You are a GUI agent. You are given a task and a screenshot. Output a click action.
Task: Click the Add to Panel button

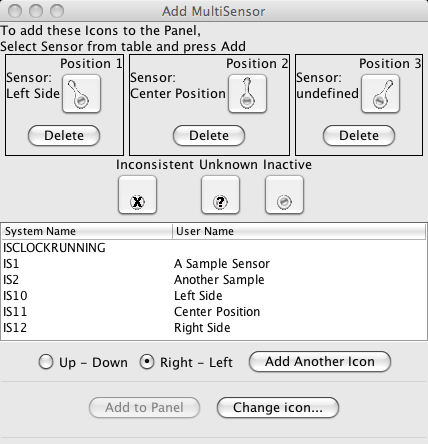tap(144, 407)
